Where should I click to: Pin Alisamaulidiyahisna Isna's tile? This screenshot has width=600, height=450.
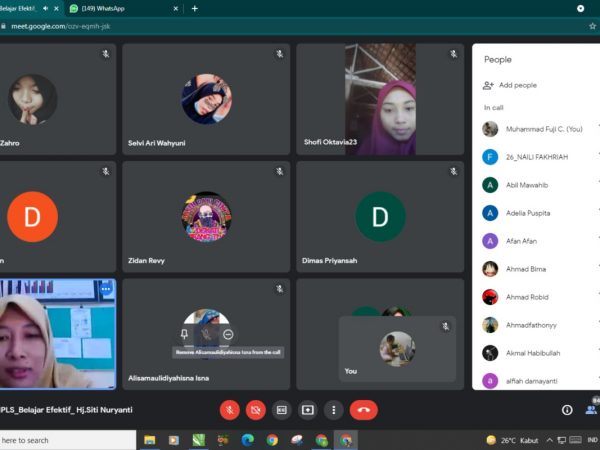coord(184,334)
